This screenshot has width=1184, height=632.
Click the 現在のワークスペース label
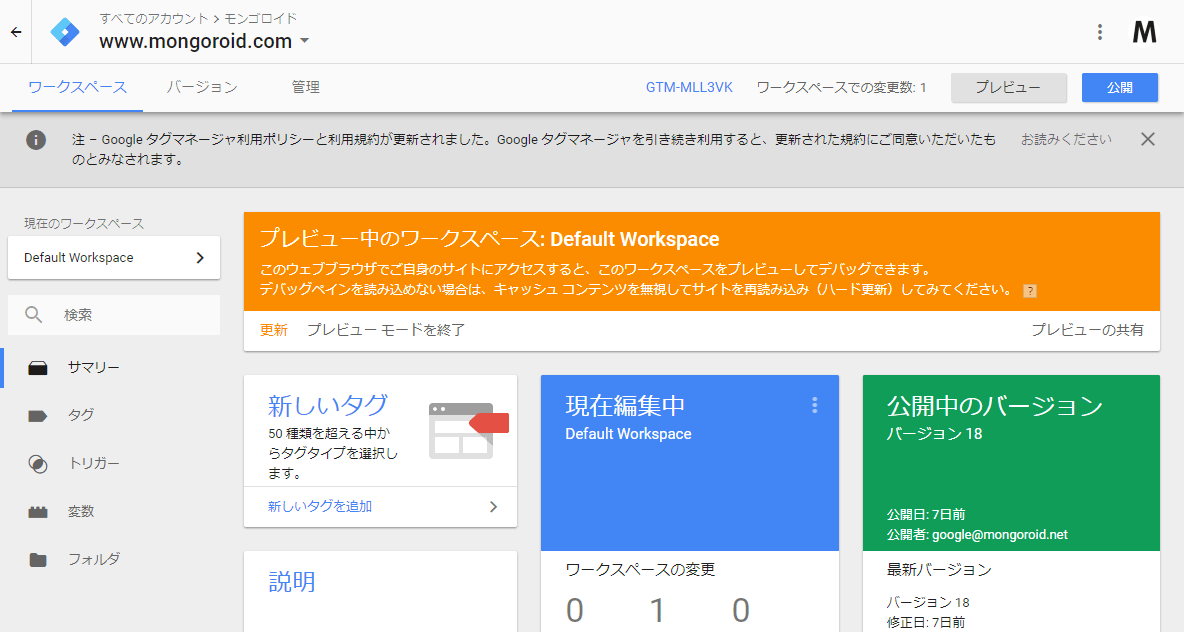point(84,224)
